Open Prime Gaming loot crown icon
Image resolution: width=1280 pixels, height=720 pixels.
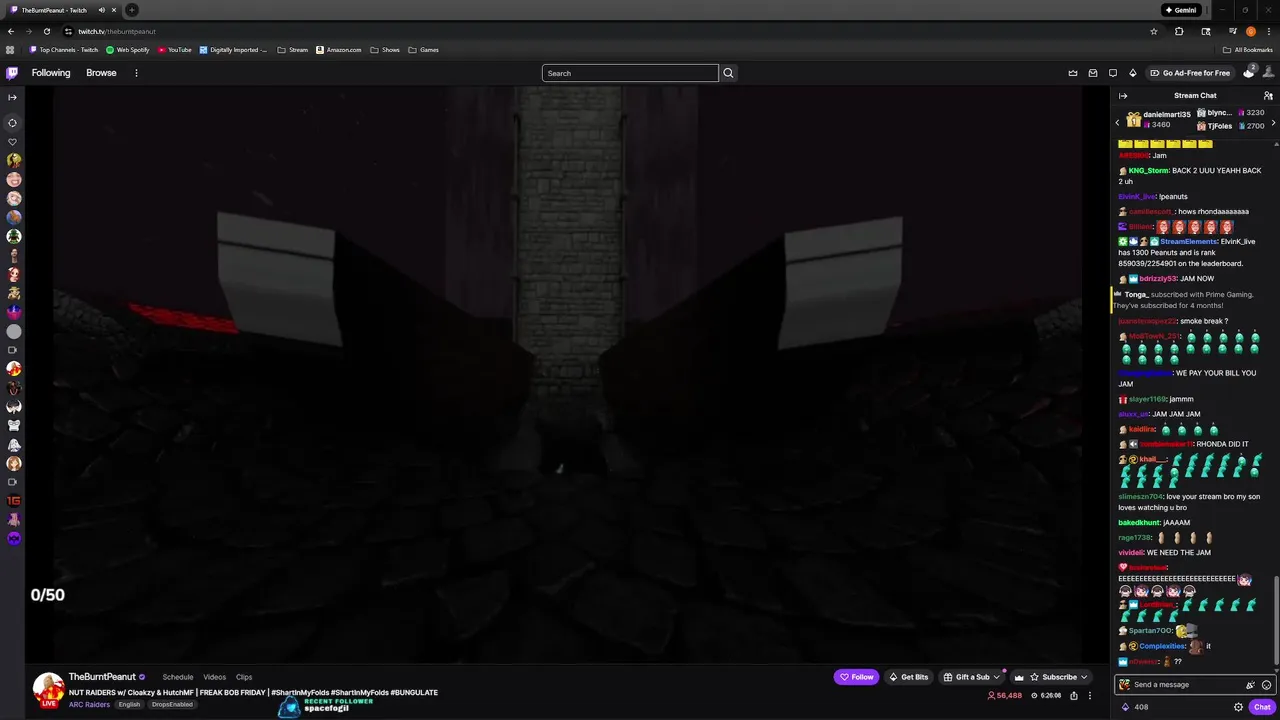tap(1073, 73)
